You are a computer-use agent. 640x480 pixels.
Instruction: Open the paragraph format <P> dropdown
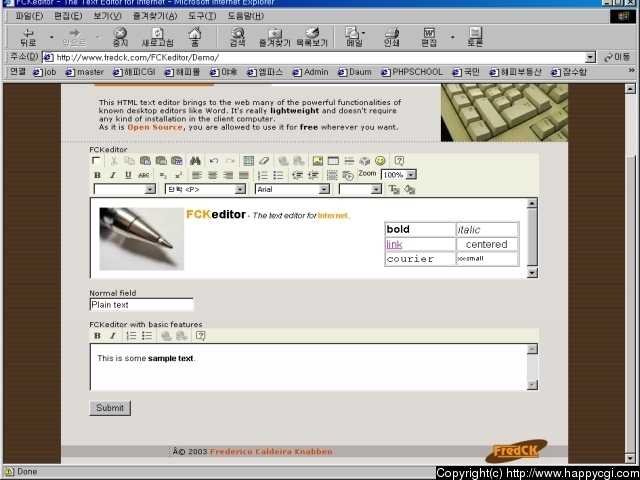[240, 189]
